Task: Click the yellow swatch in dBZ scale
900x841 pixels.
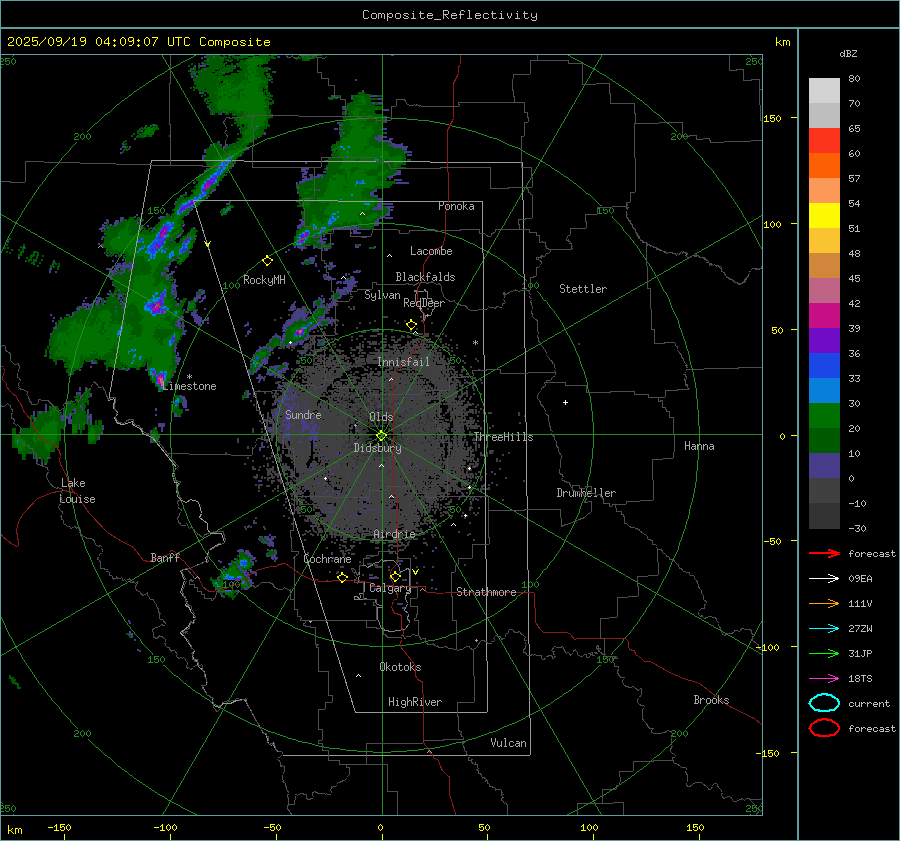Action: click(824, 215)
